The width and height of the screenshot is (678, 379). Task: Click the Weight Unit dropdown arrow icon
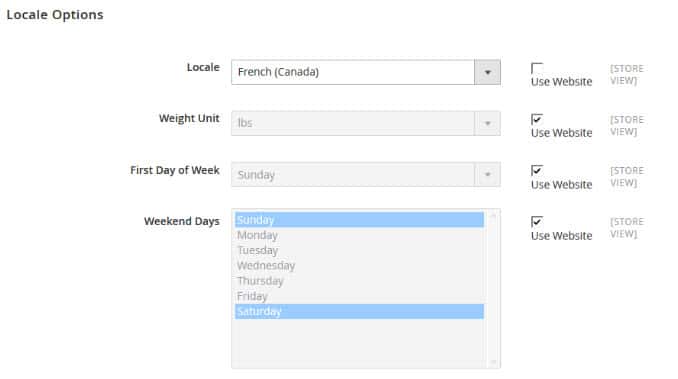[487, 123]
